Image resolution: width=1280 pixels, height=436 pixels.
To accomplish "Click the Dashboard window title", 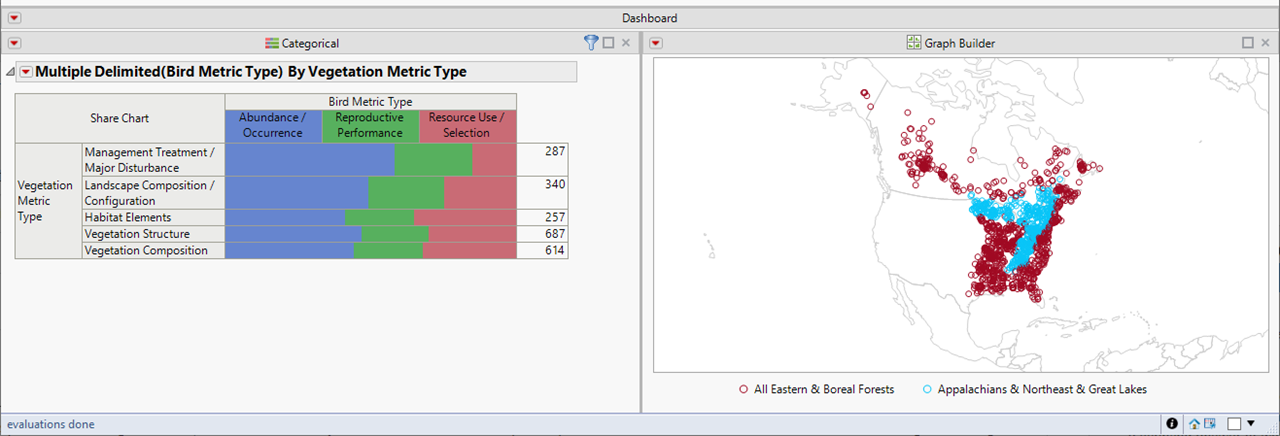I will pyautogui.click(x=649, y=18).
